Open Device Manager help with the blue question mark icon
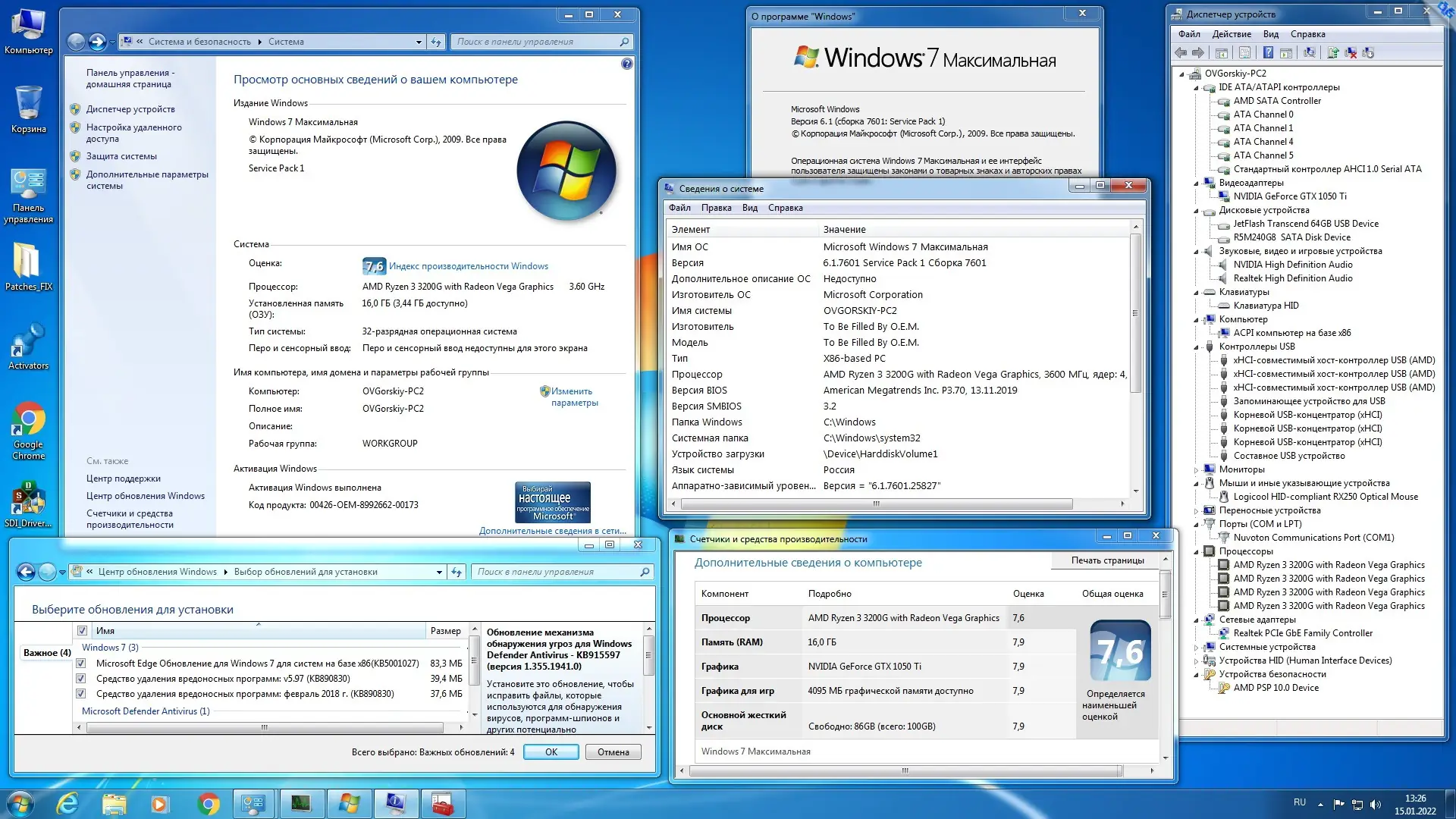This screenshot has height=819, width=1456. 1268,53
